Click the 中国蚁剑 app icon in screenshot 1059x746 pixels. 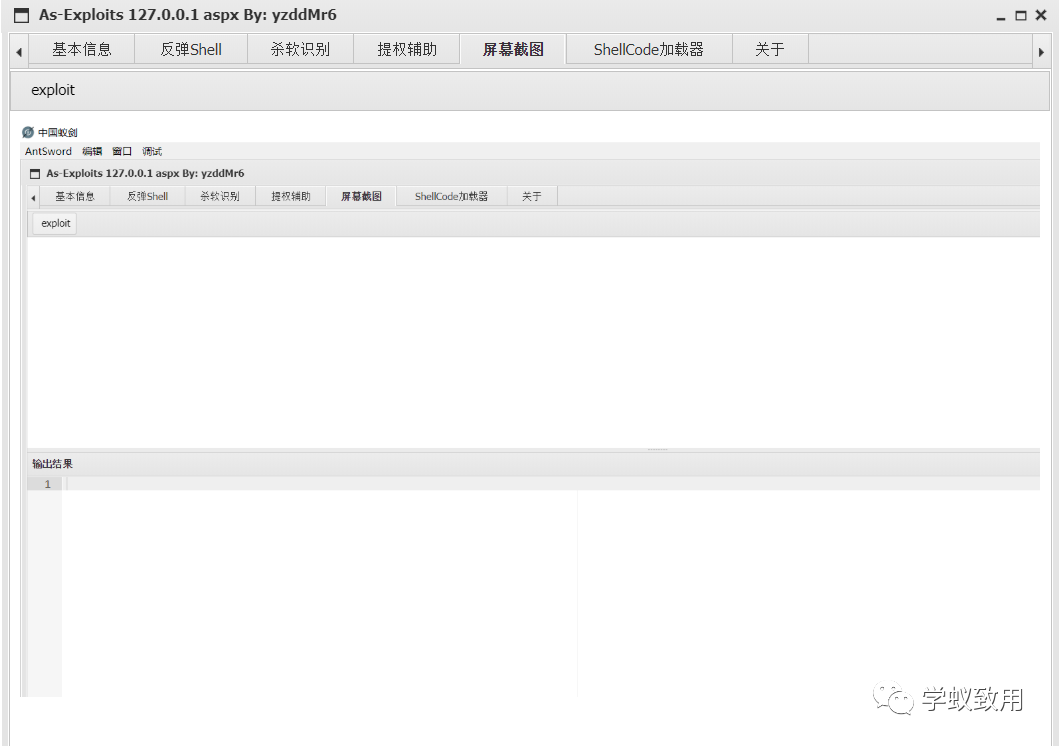coord(28,132)
